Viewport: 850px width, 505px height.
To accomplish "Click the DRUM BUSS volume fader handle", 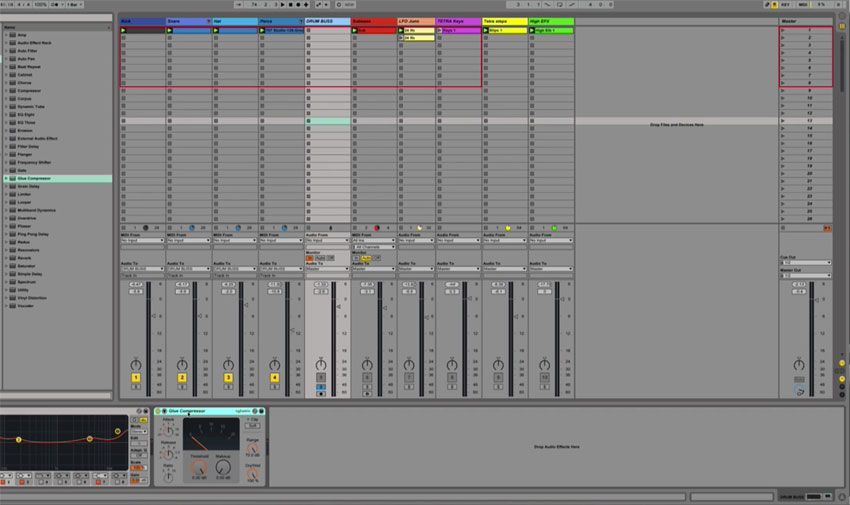I will point(339,307).
